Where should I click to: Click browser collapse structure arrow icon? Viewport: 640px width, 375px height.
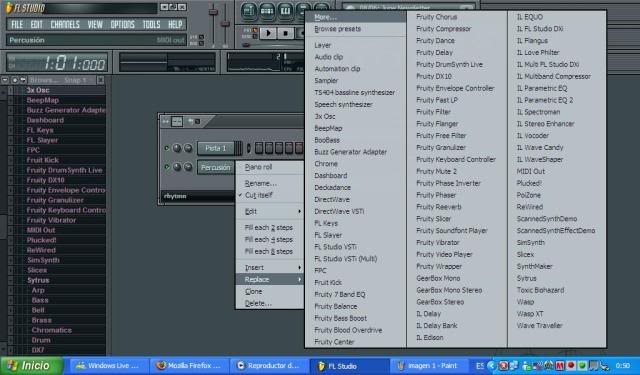click(x=23, y=80)
